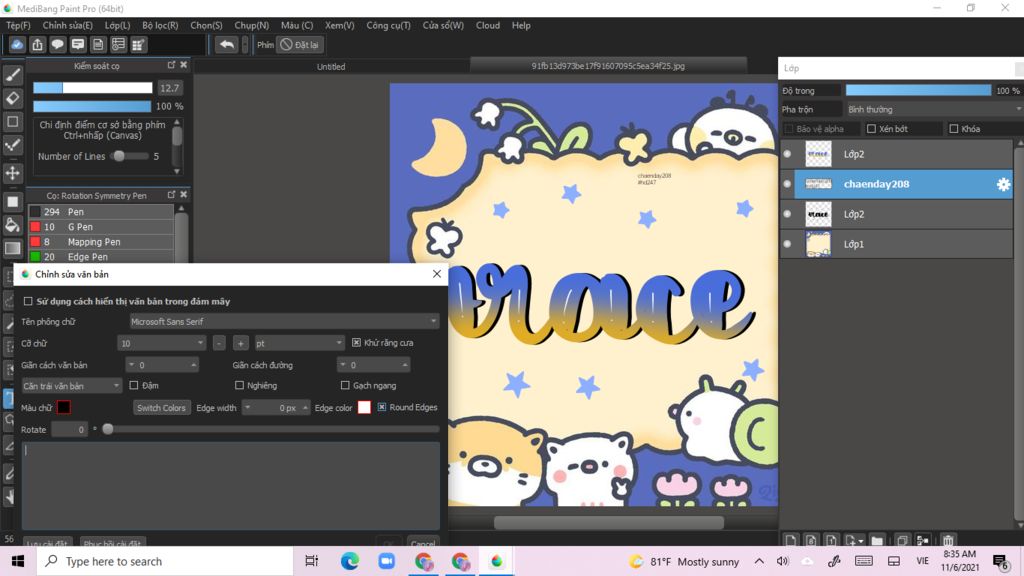Screen dimensions: 1024x576
Task: Add a new 1-bit layer
Action: click(831, 540)
